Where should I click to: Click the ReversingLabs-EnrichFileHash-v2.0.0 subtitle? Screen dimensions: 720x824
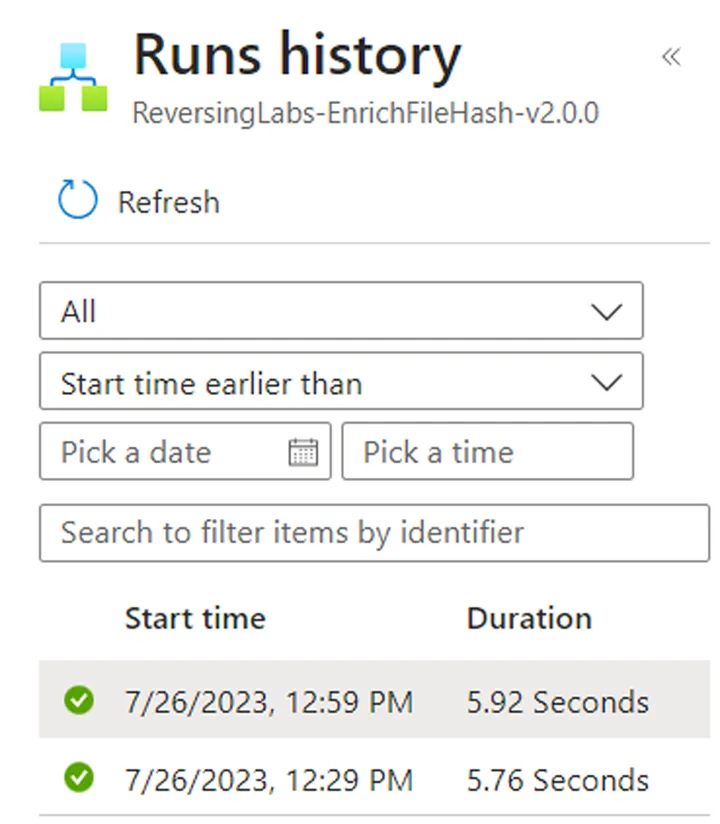point(365,112)
